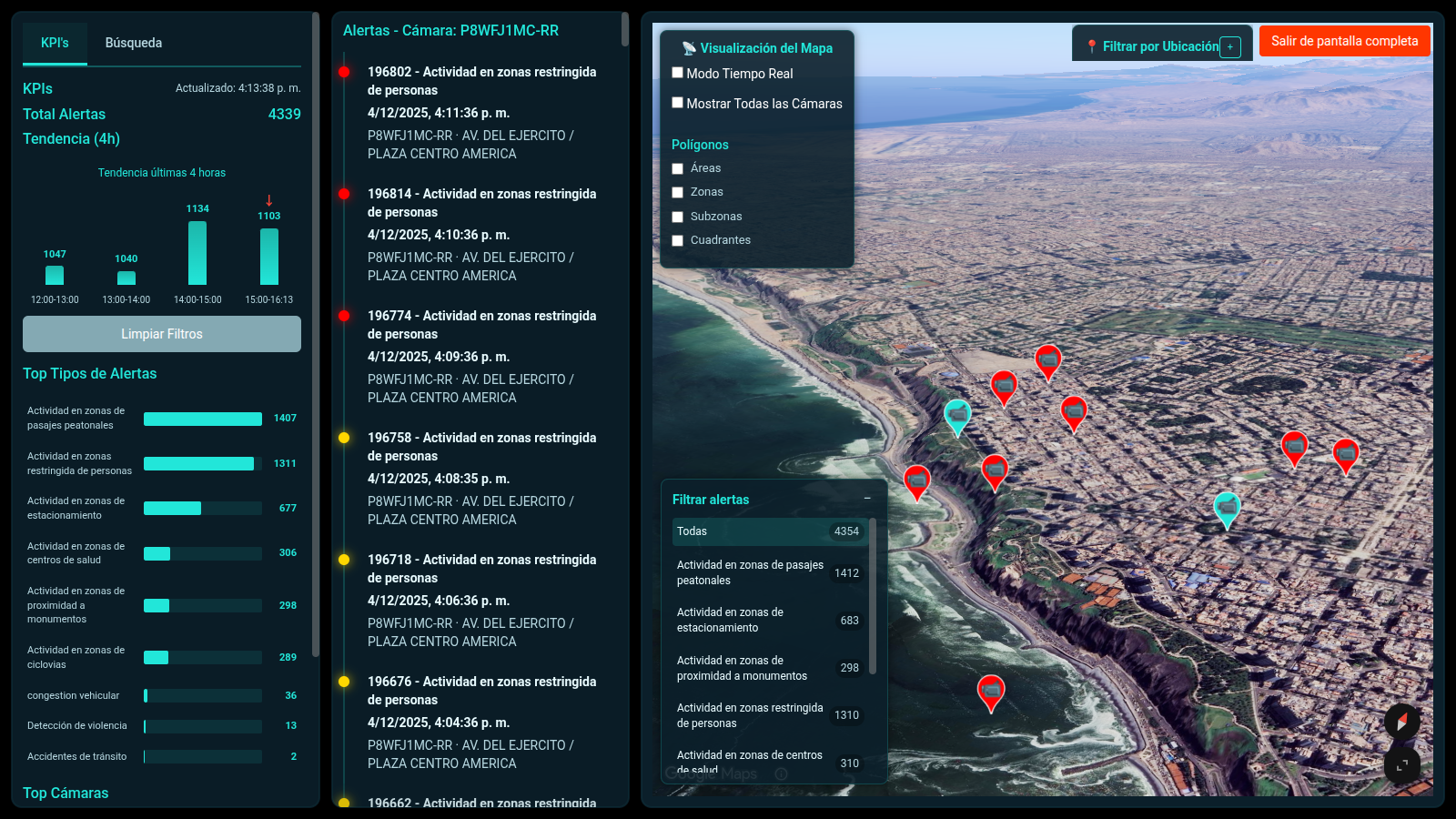
Task: Enable the Cuadrantes polygon checkbox
Action: [x=677, y=240]
